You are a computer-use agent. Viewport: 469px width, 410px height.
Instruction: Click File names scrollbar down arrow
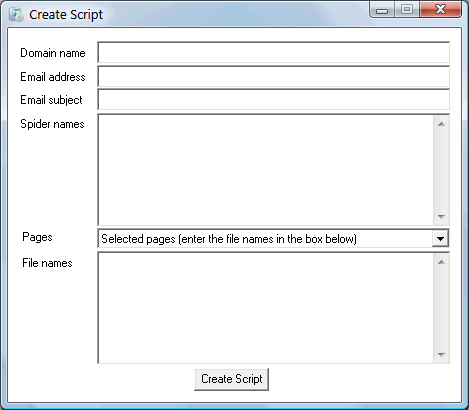[441, 355]
